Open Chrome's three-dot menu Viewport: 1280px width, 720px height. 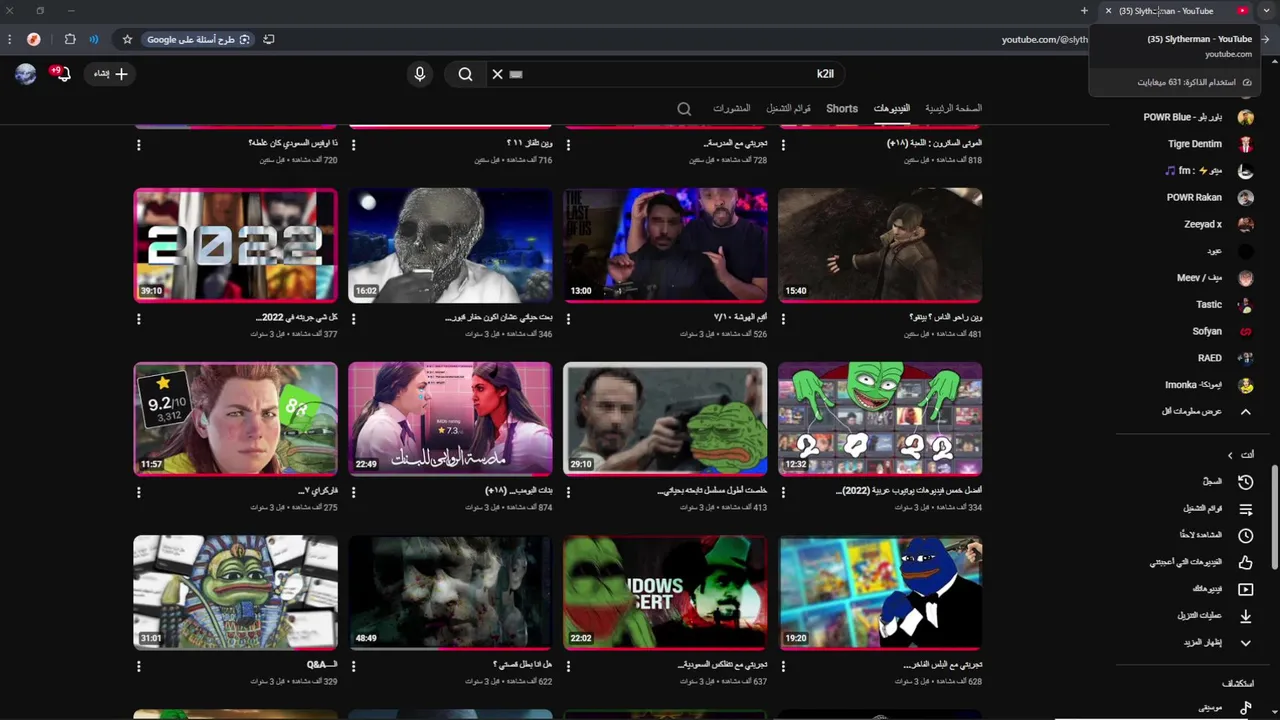click(10, 39)
